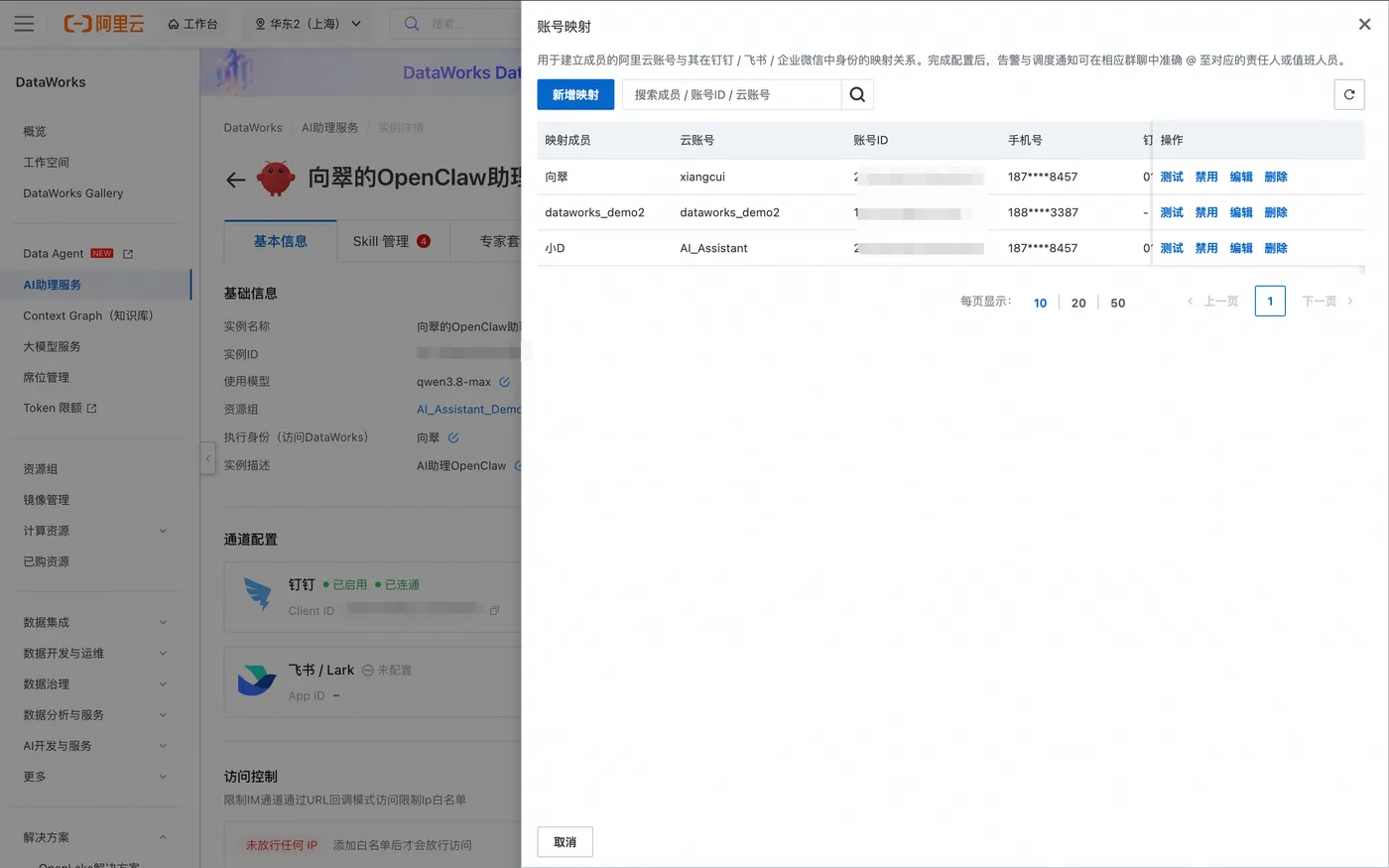Select AI助理服务 in the sidebar
Screen dimensions: 1389x868
(53, 285)
